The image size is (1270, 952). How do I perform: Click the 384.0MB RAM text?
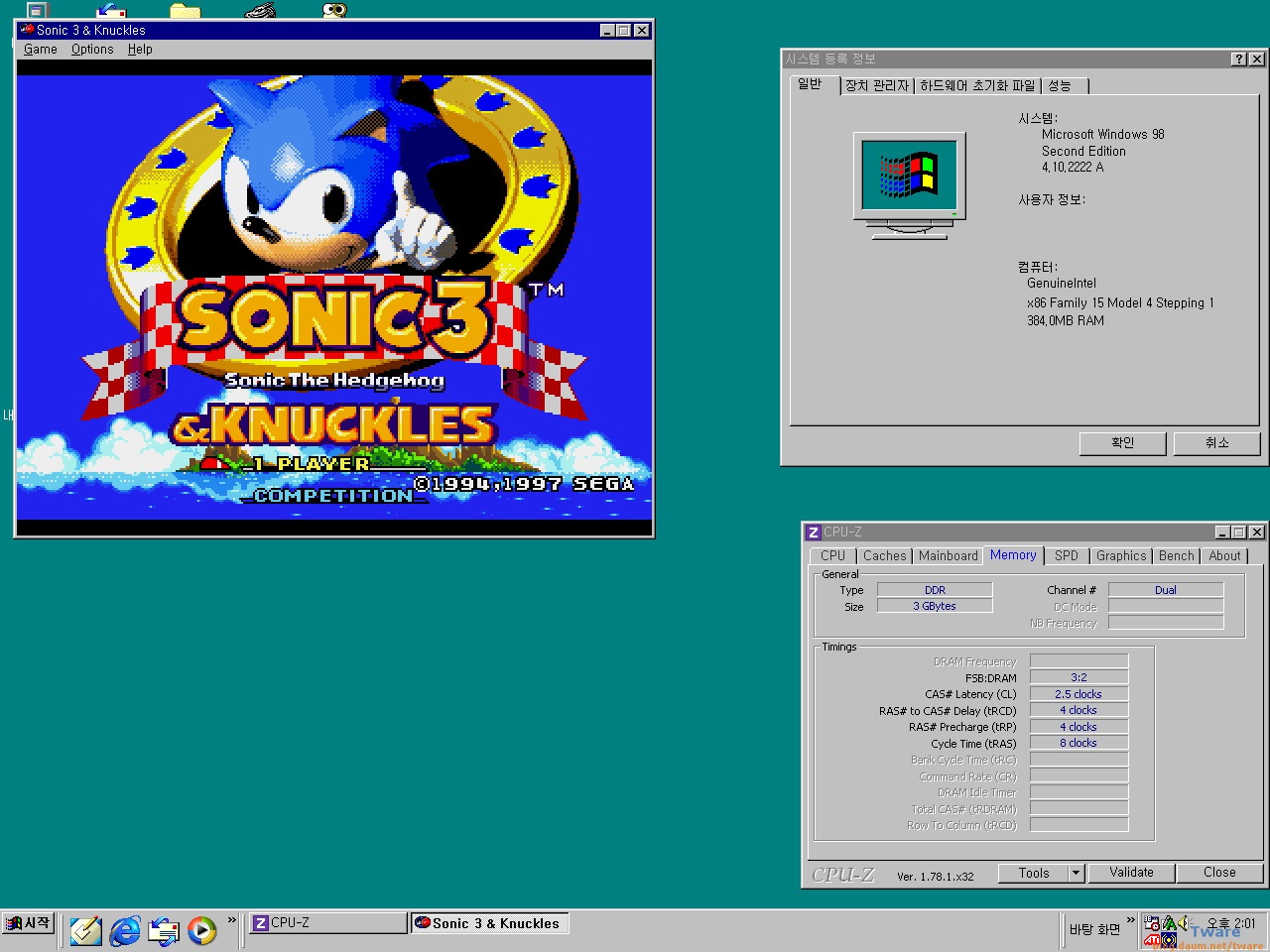[x=1065, y=321]
